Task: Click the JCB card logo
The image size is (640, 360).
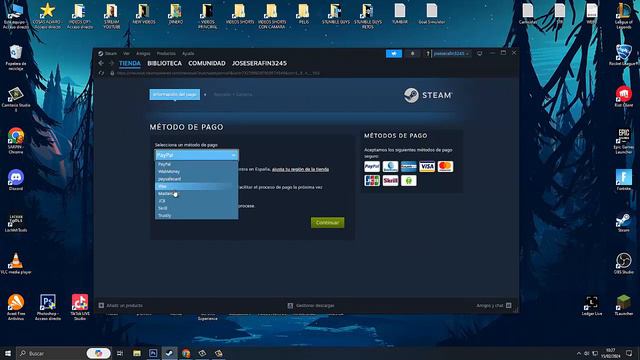Action: pos(372,180)
